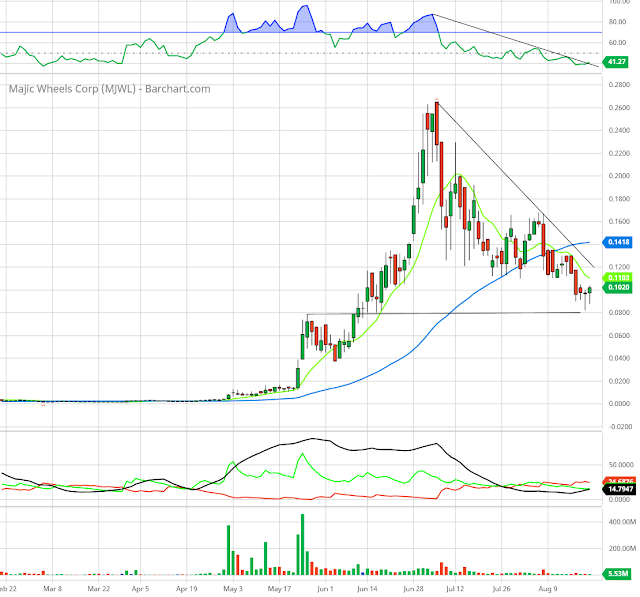Click the Jun 28 date label
Viewport: 640px width, 597px height.
pyautogui.click(x=413, y=588)
